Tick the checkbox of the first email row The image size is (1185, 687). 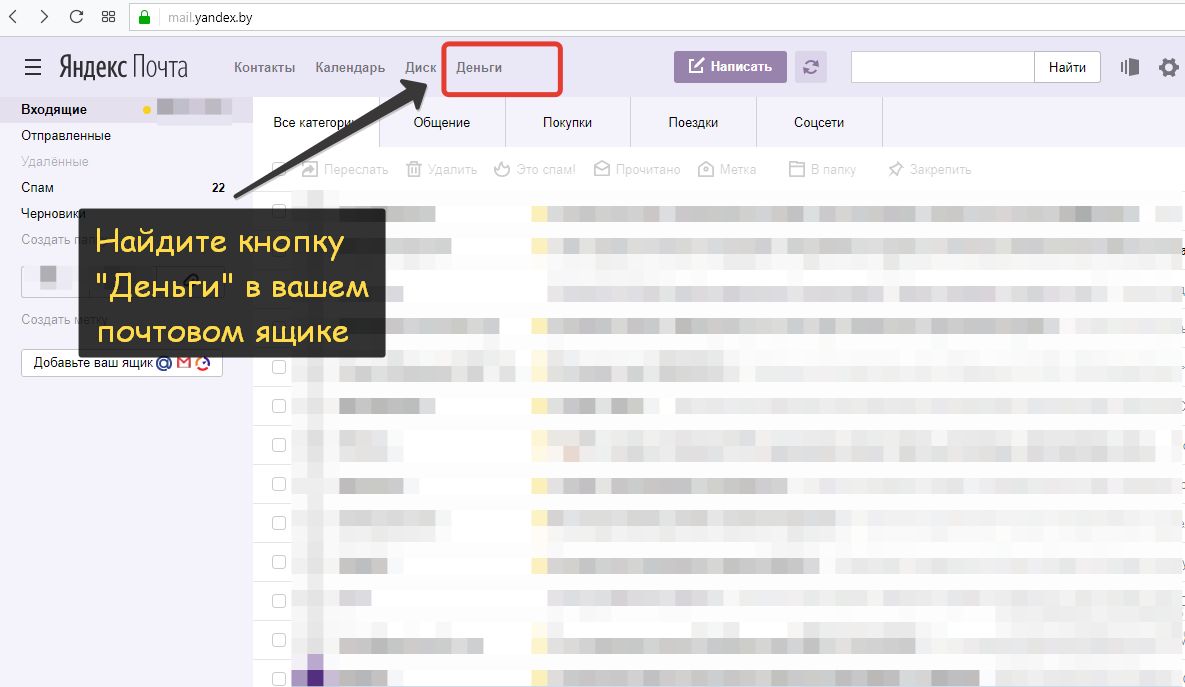tap(279, 211)
